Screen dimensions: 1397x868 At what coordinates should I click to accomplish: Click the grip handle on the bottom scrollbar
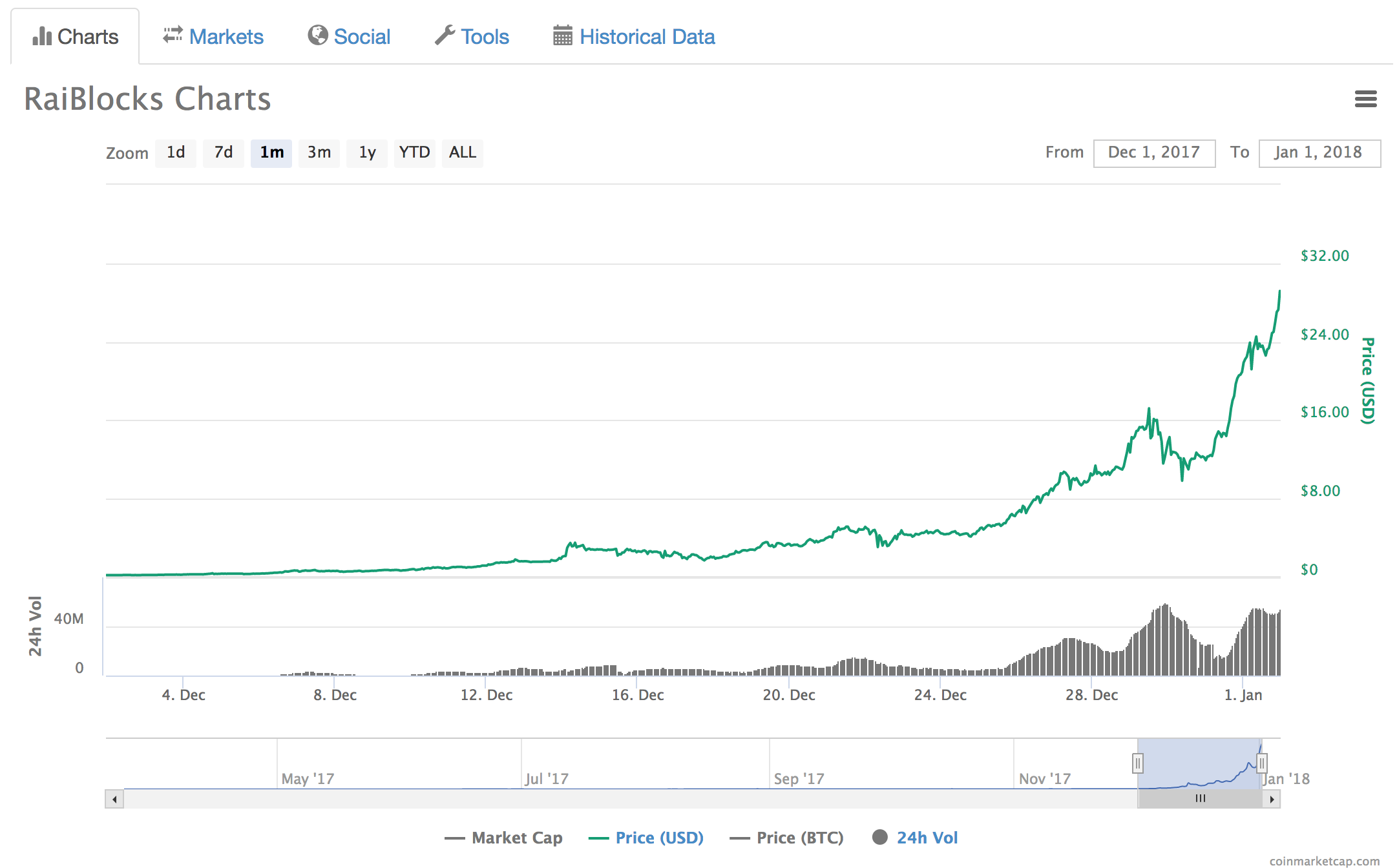1200,798
